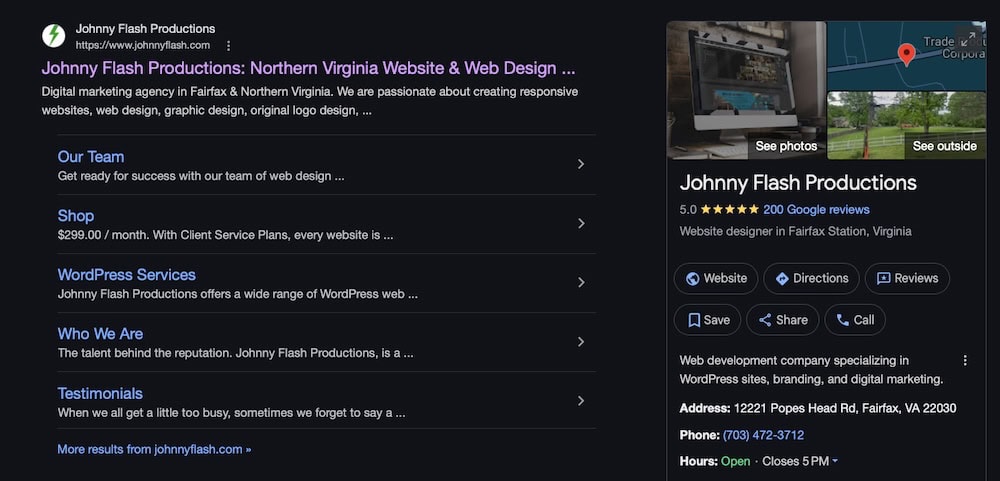This screenshot has height=481, width=1000.
Task: Open the Testimonials sitelink
Action: 100,393
